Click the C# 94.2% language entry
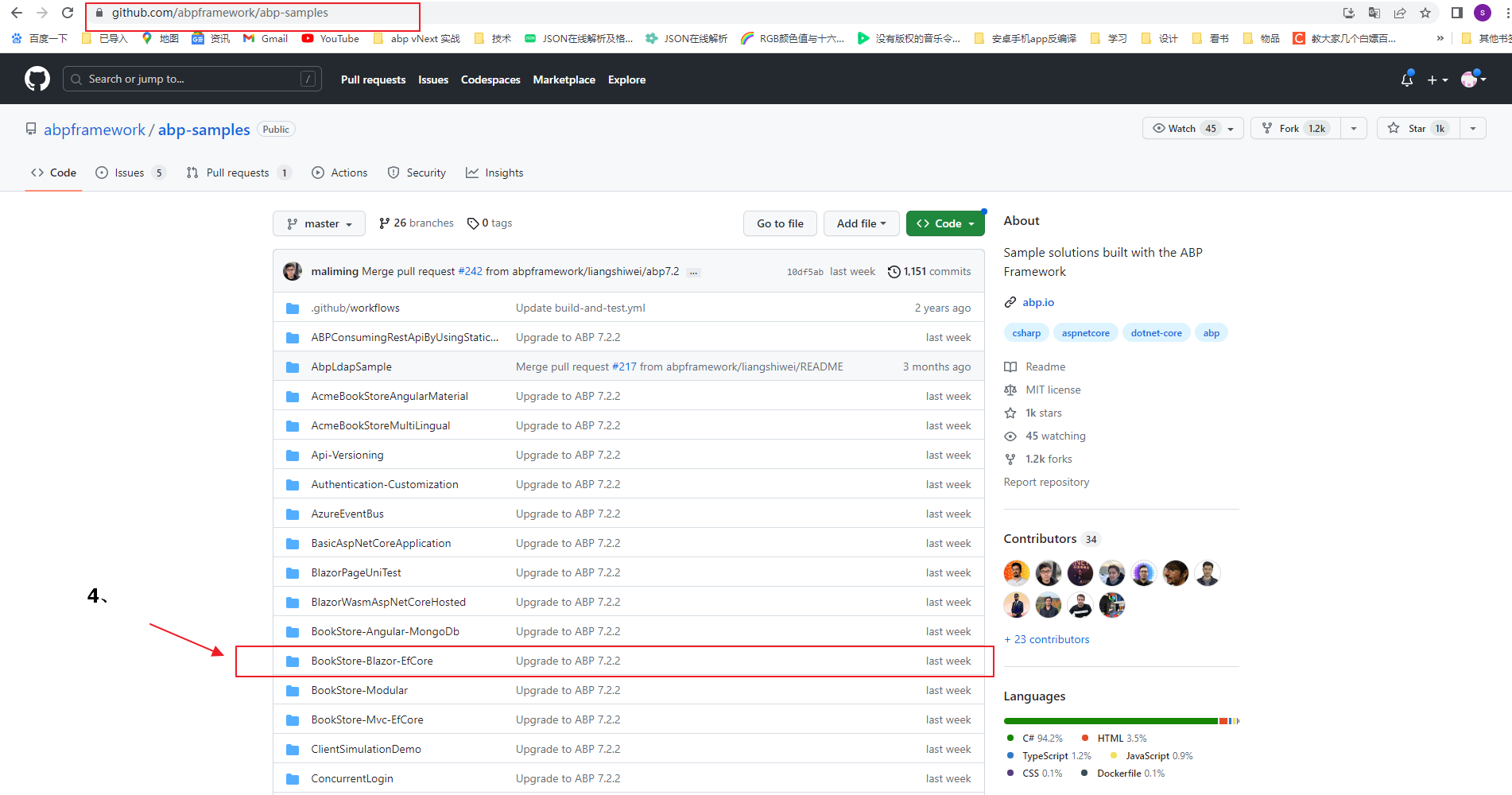The height and width of the screenshot is (795, 1512). 1034,739
